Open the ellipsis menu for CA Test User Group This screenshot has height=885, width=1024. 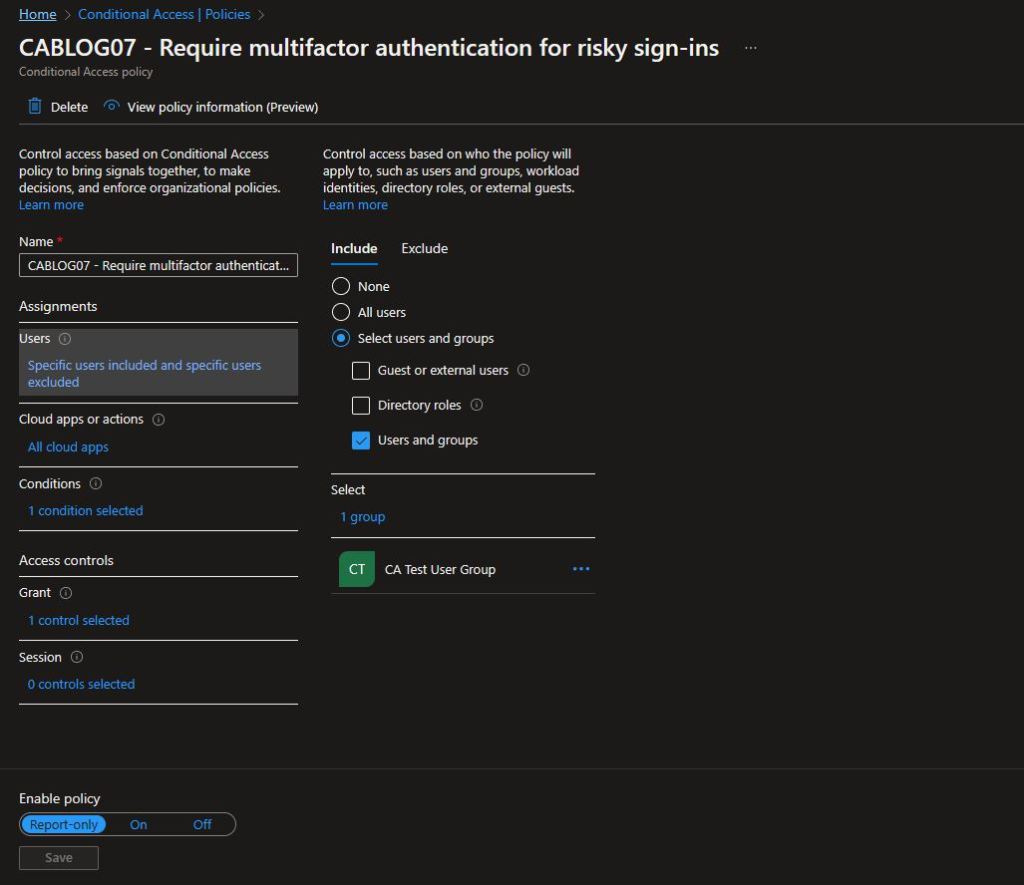pyautogui.click(x=581, y=569)
